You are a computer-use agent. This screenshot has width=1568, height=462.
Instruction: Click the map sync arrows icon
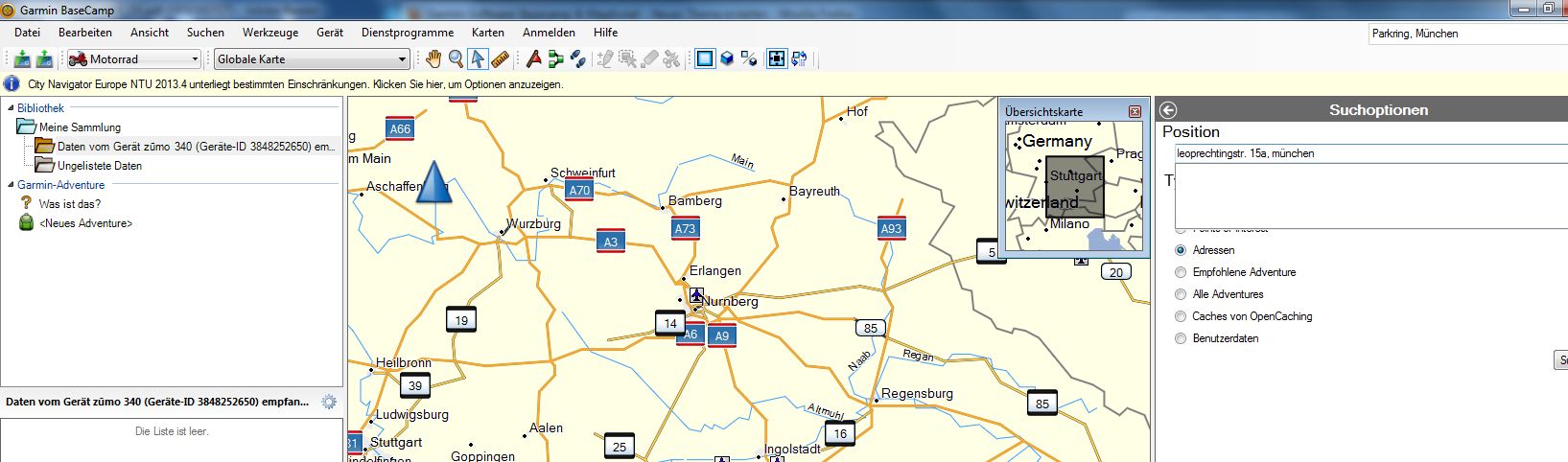[x=799, y=59]
